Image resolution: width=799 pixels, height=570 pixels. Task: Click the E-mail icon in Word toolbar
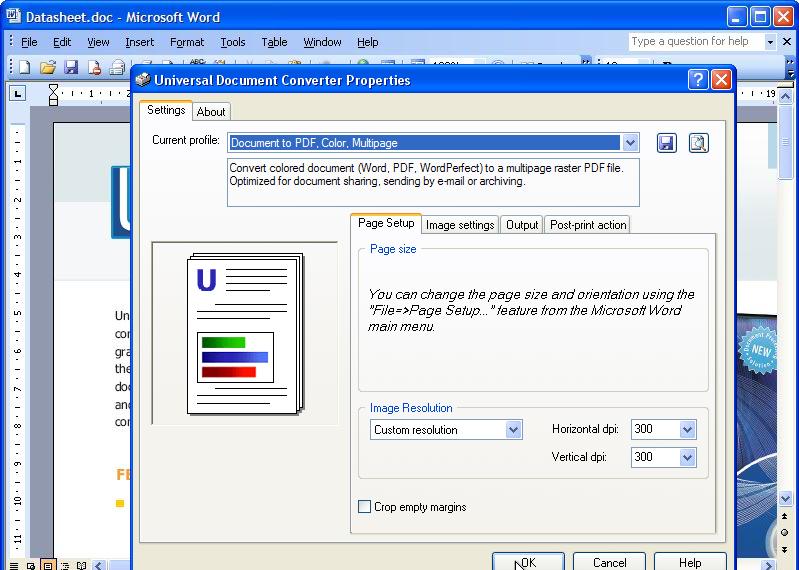coord(118,67)
